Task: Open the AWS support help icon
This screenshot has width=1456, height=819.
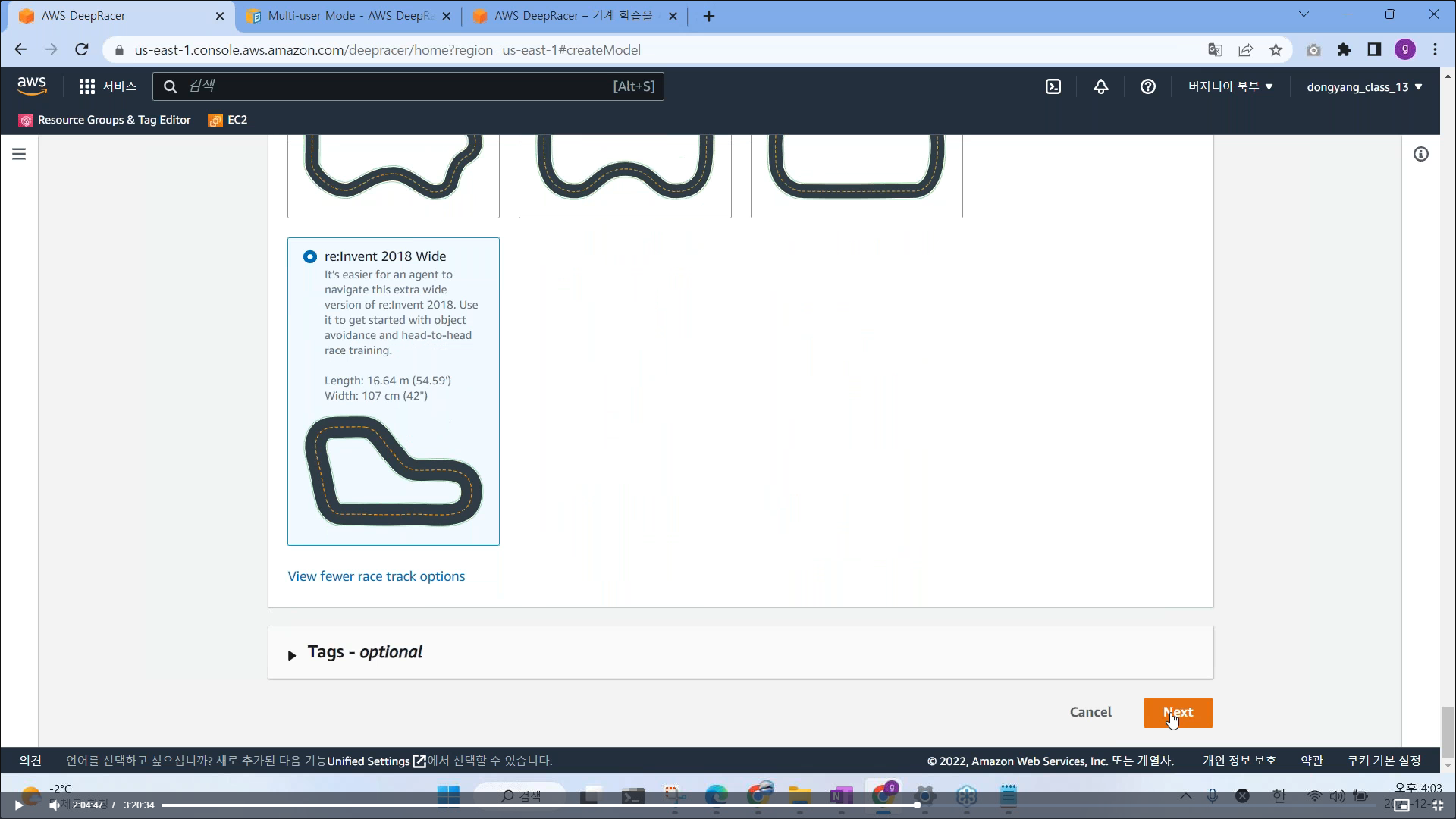Action: pos(1147,86)
